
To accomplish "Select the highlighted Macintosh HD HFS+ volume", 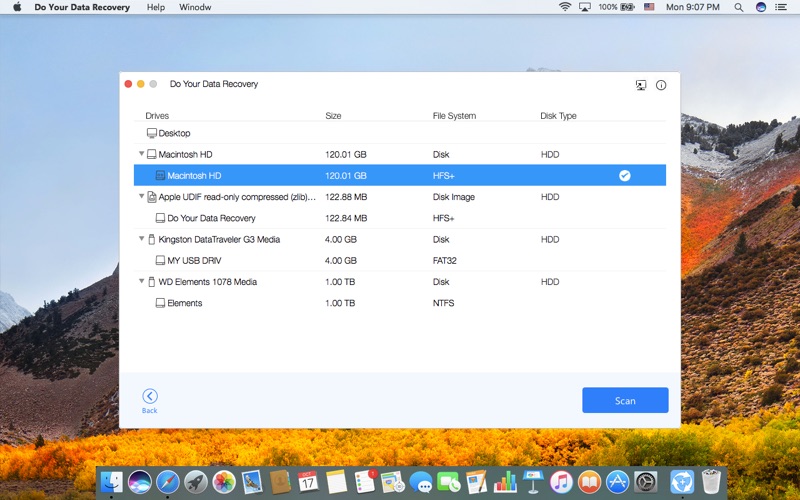I will point(399,176).
